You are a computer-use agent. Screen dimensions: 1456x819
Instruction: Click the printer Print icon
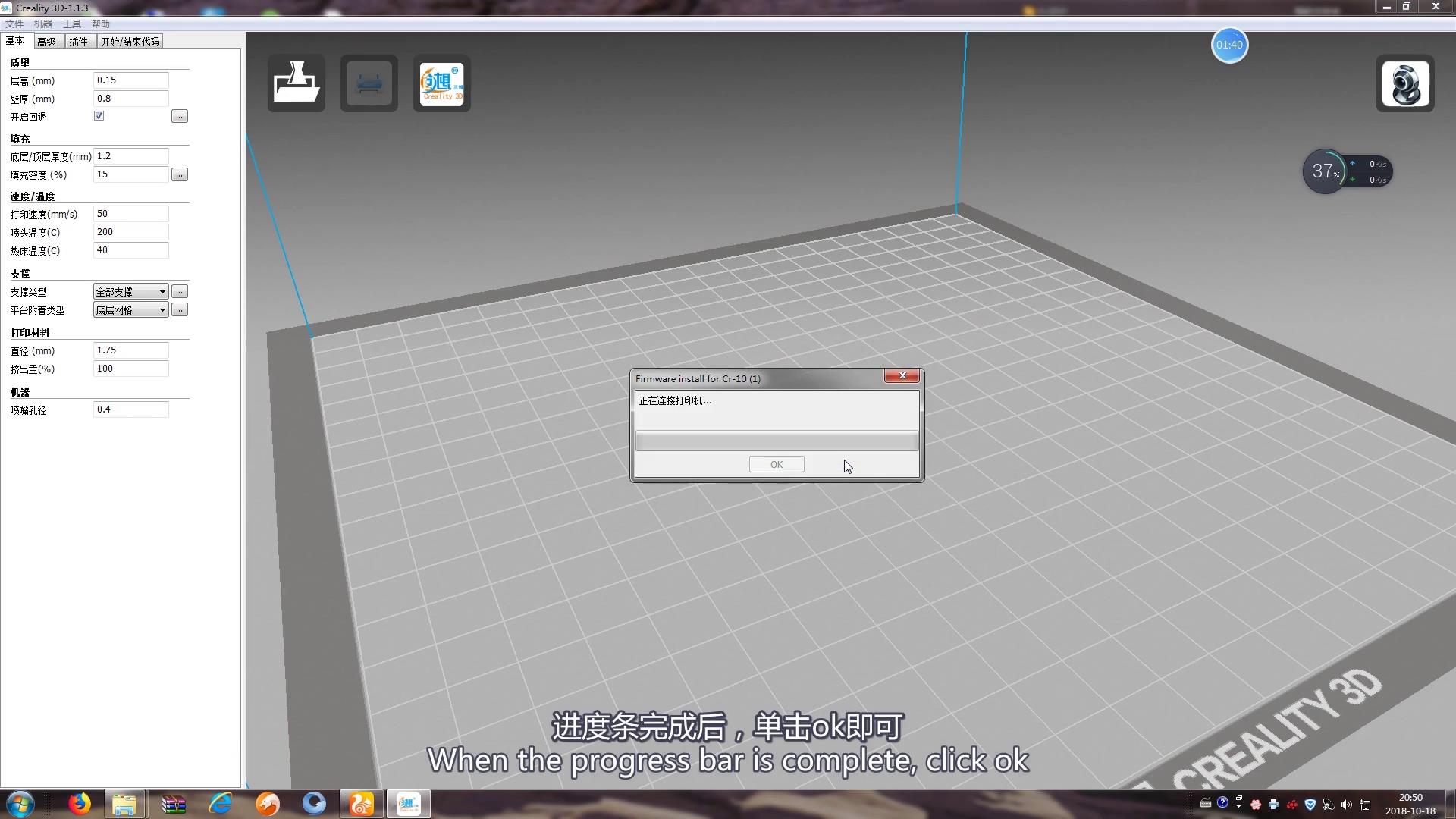click(369, 83)
